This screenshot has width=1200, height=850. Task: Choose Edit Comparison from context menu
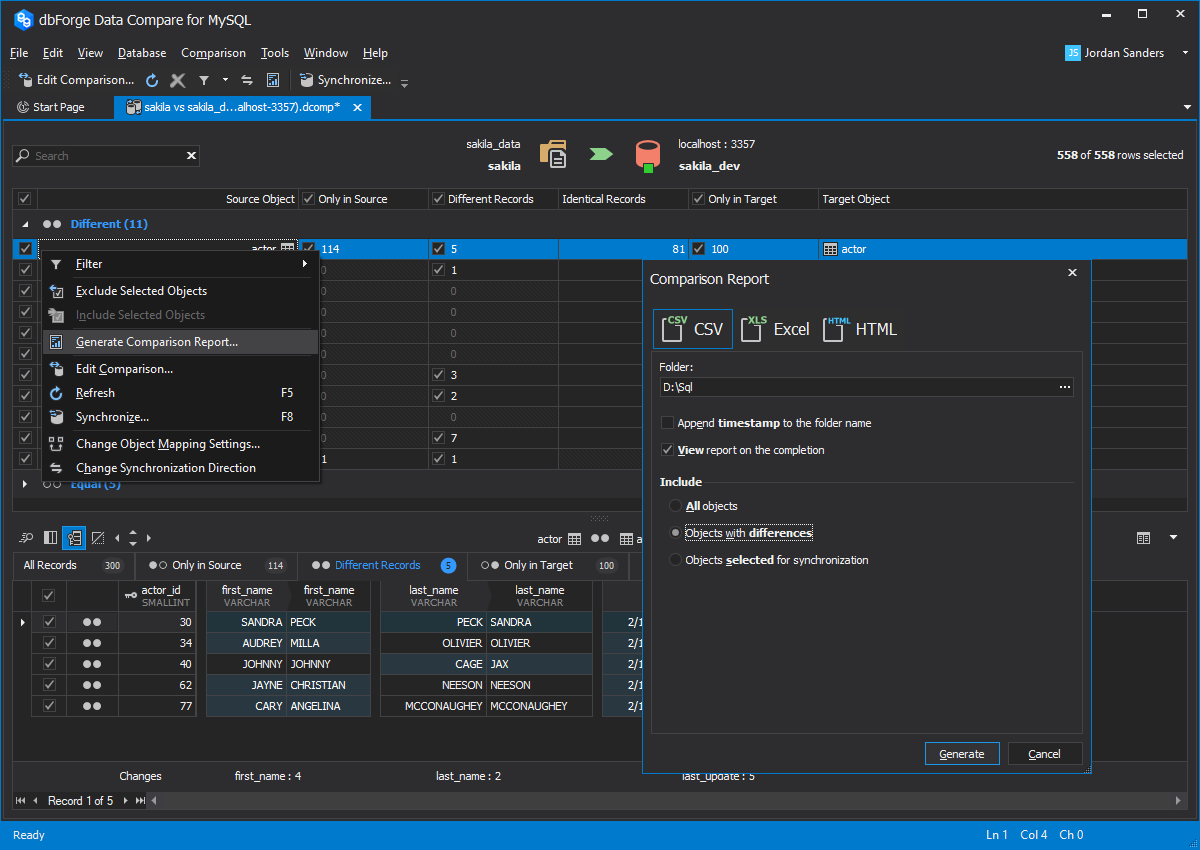pos(180,369)
